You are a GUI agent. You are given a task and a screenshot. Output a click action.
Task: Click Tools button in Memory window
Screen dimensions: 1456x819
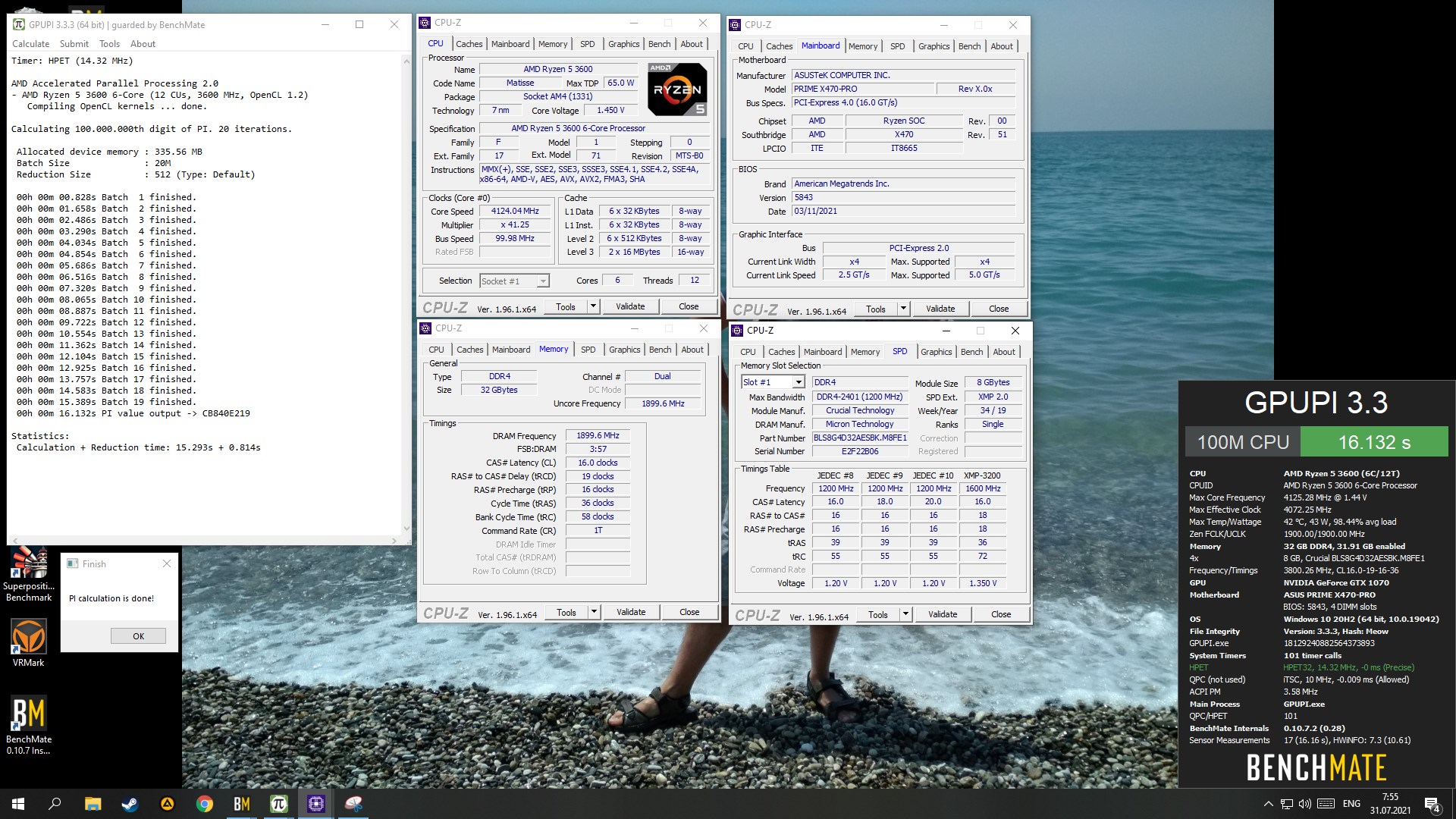point(566,612)
